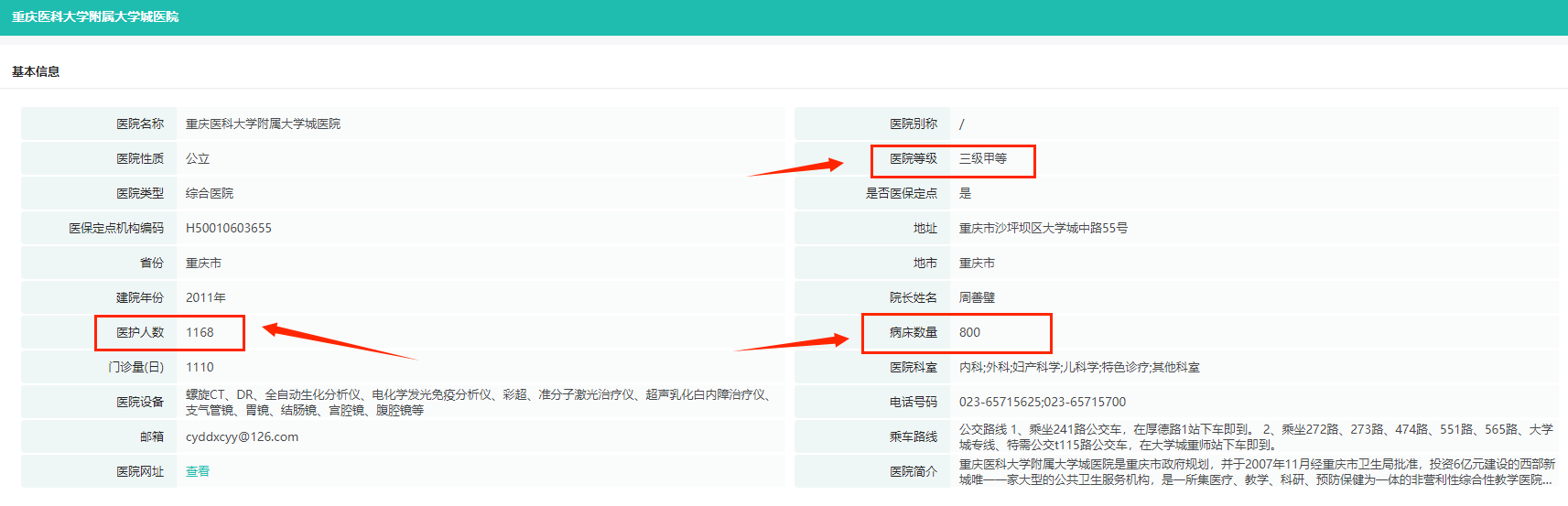The height and width of the screenshot is (506, 1568).
Task: Select the outpatient value 1110
Action: point(200,367)
